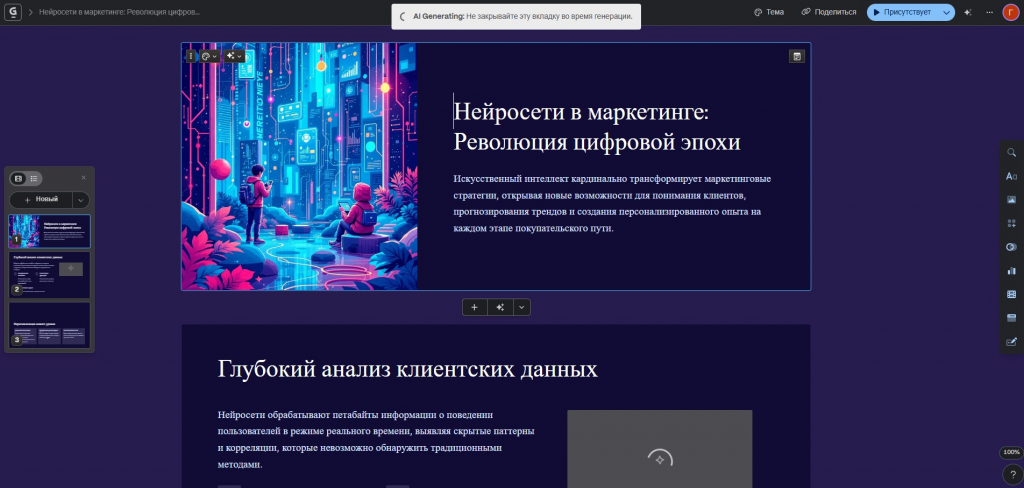Open the video and media embed panel
This screenshot has width=1024, height=488.
click(1011, 294)
